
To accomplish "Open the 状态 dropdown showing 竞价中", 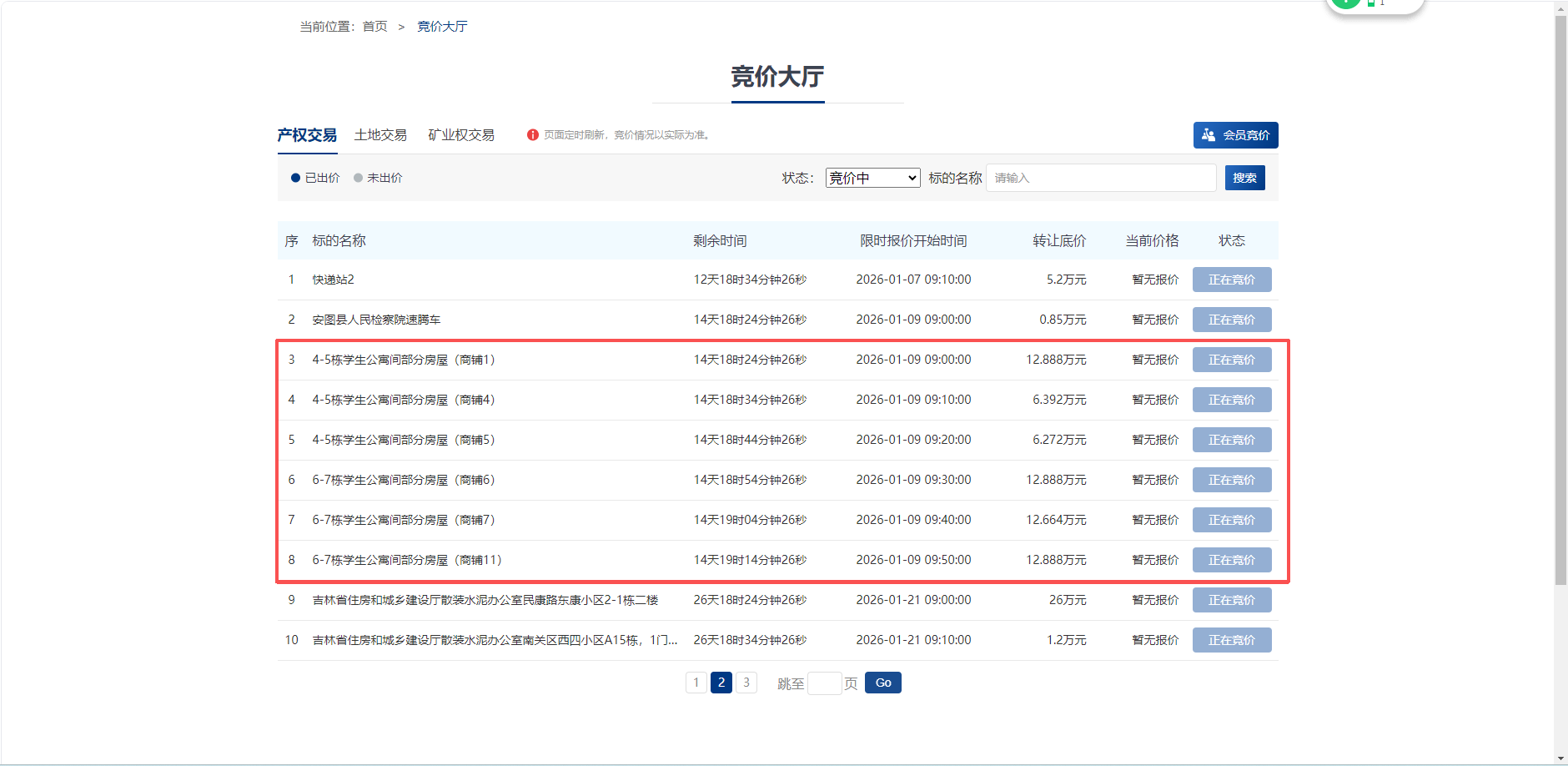I will click(872, 178).
